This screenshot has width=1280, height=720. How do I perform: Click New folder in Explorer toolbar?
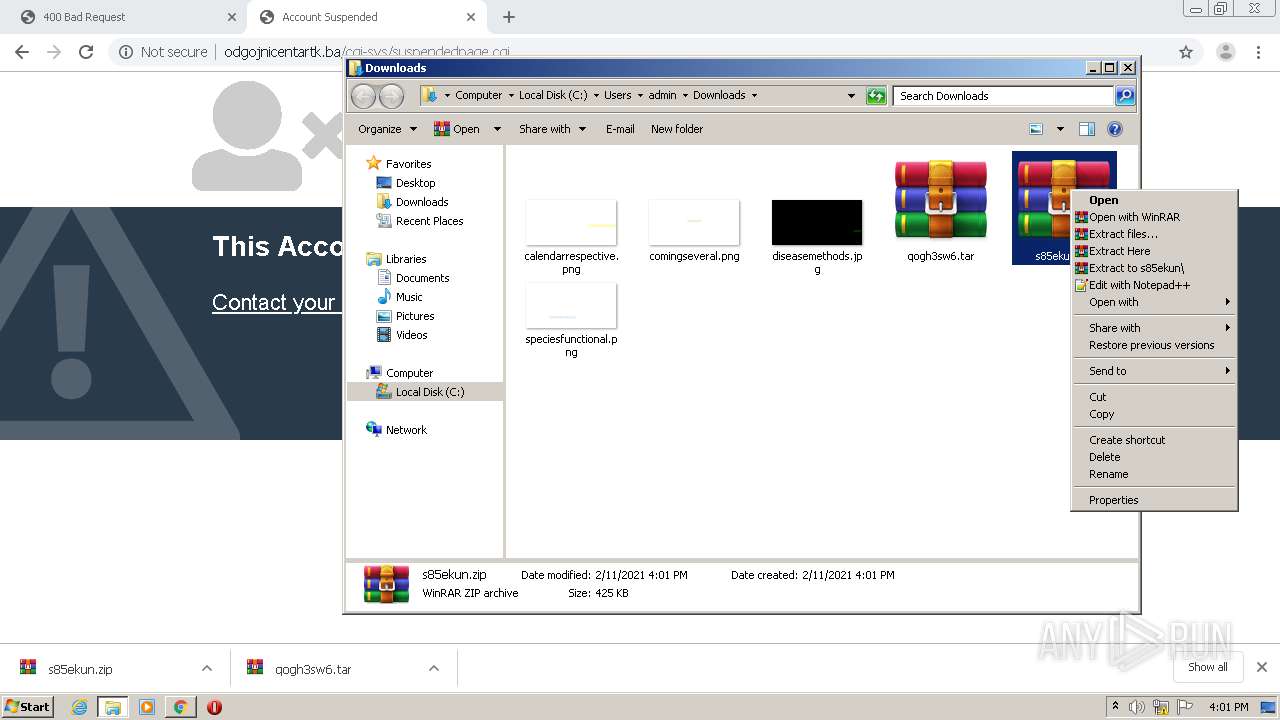coord(677,129)
